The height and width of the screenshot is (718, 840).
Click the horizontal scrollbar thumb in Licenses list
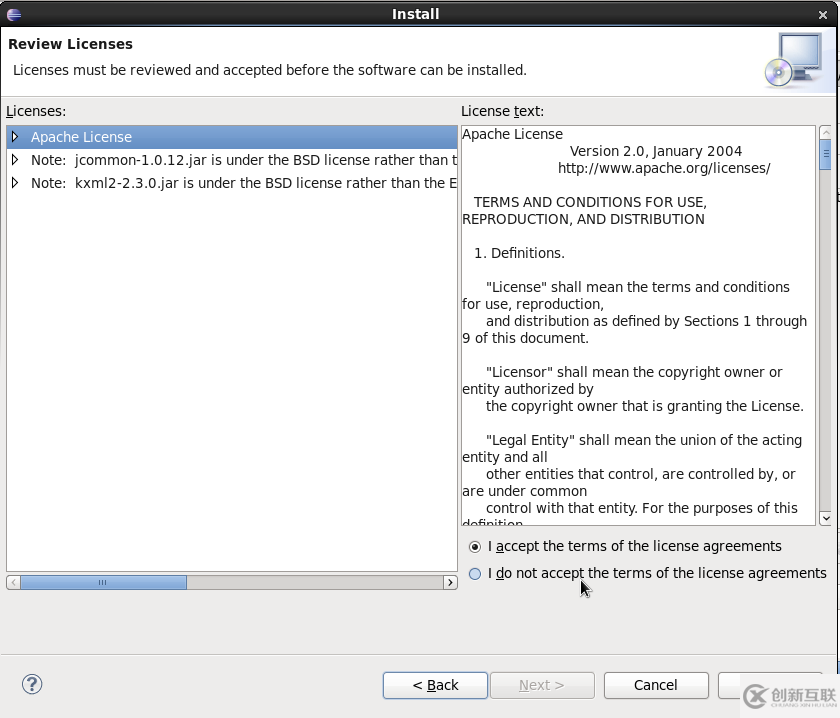pyautogui.click(x=103, y=582)
